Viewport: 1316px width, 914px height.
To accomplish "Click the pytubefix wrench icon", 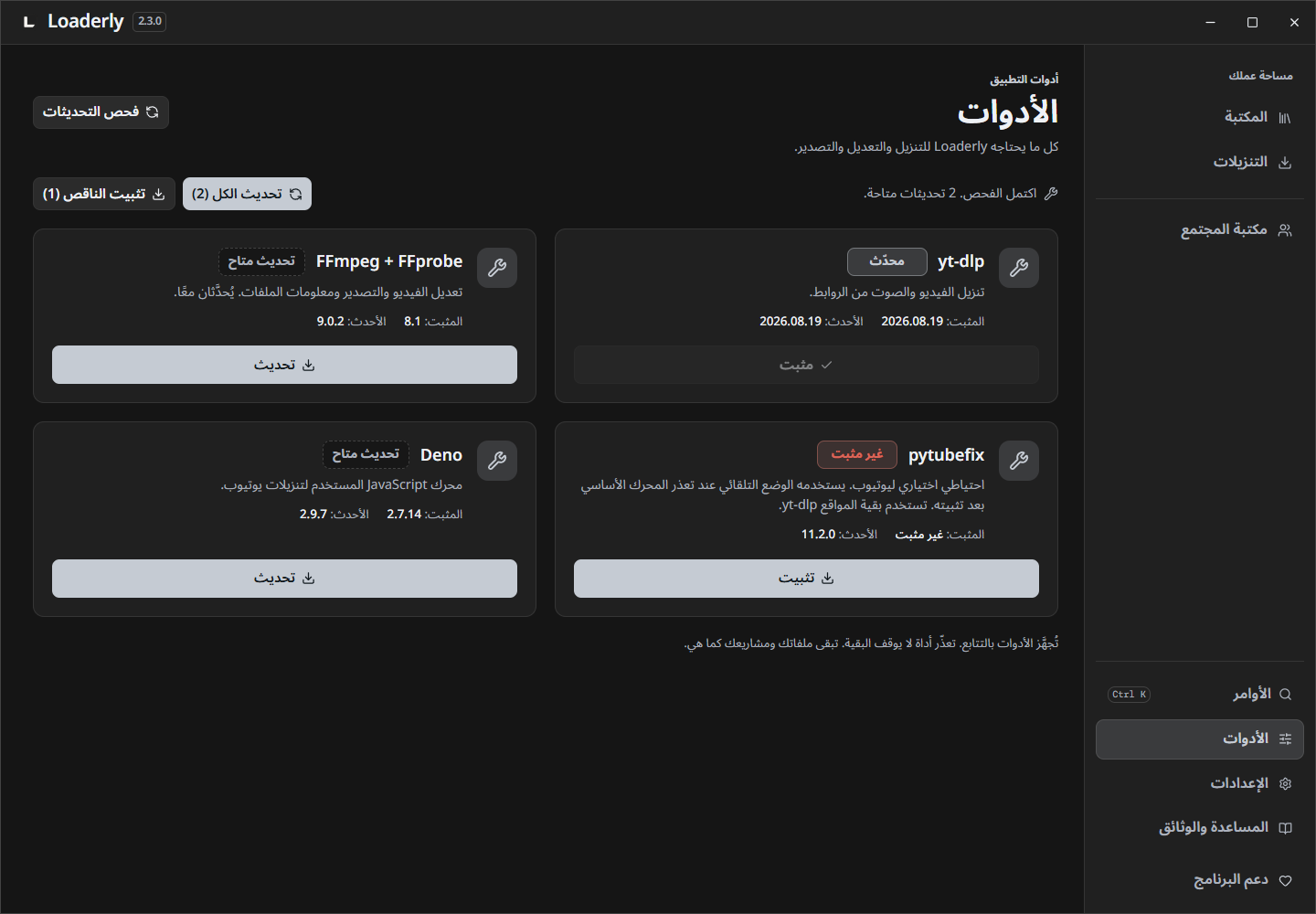I will point(1019,461).
